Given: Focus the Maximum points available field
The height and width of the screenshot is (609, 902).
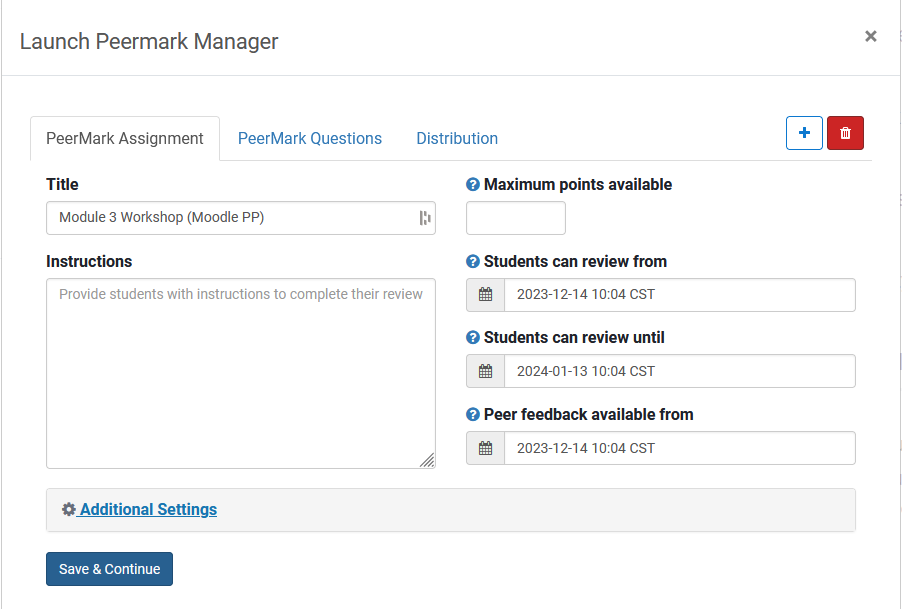Looking at the screenshot, I should click(x=516, y=218).
